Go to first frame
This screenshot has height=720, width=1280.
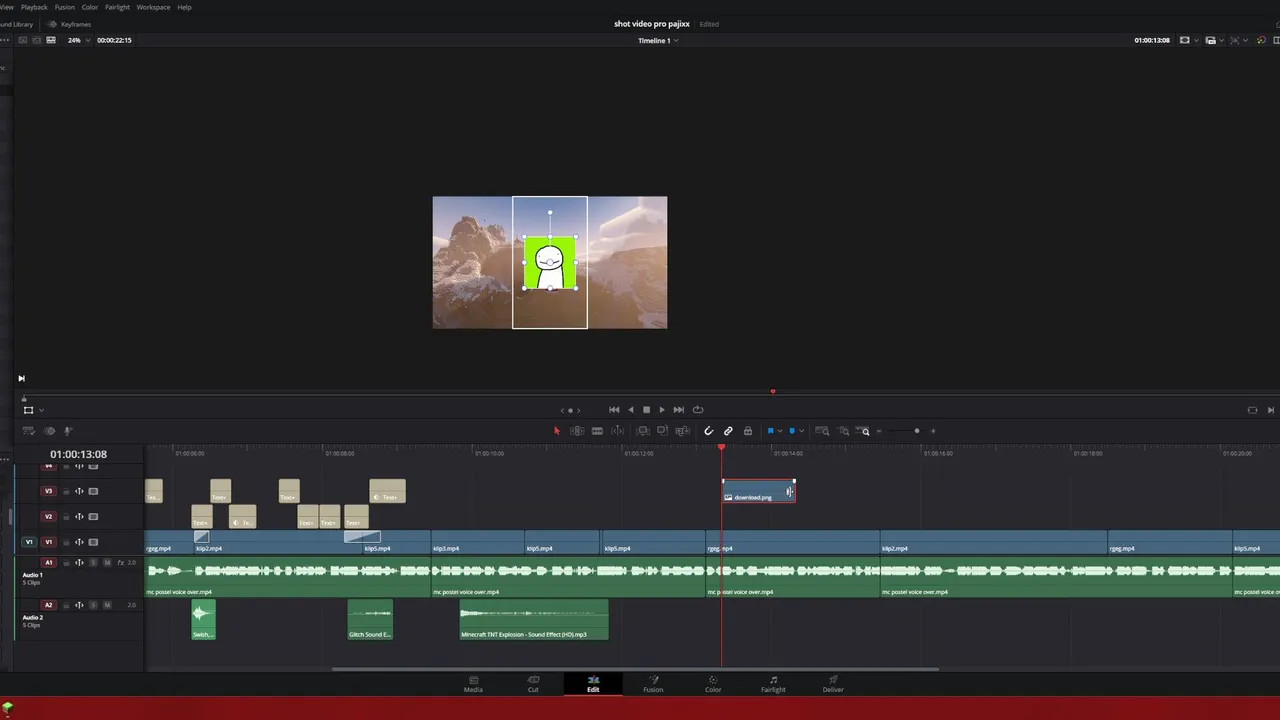pyautogui.click(x=614, y=409)
